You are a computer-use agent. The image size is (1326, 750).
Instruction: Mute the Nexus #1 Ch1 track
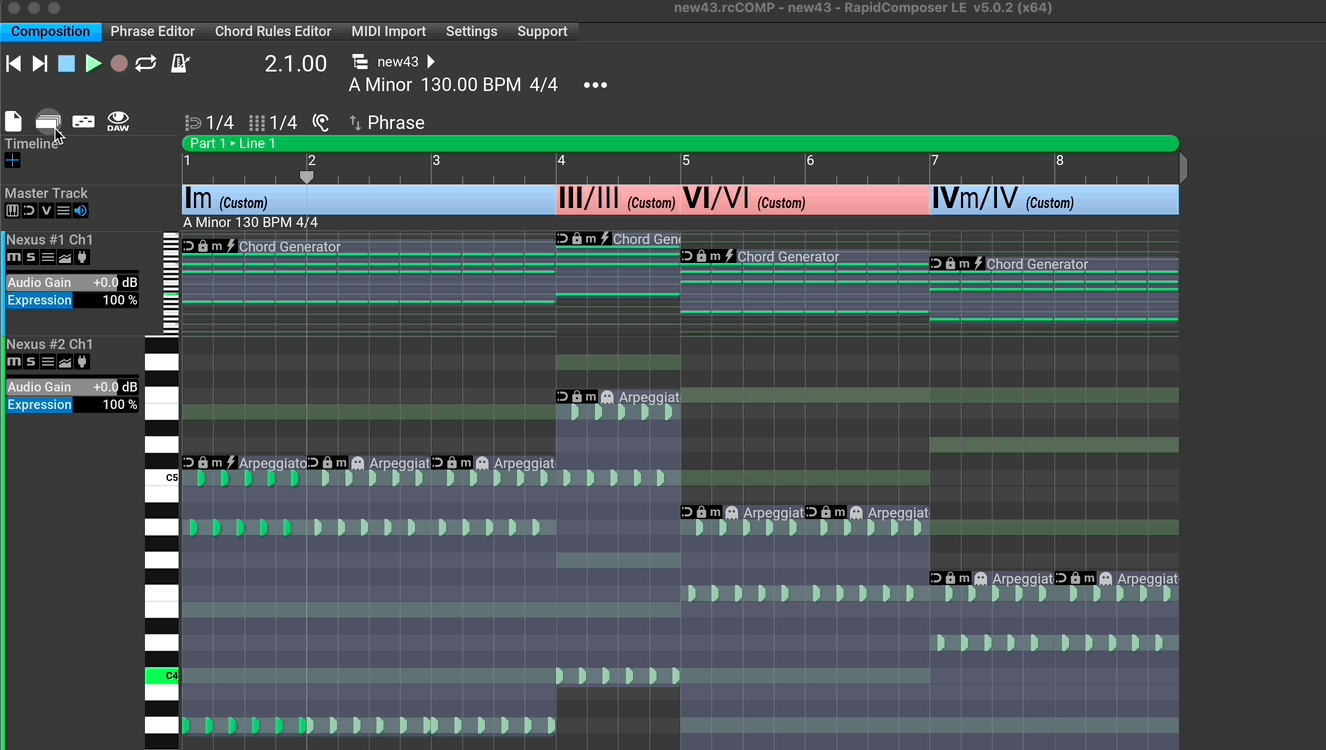point(13,258)
